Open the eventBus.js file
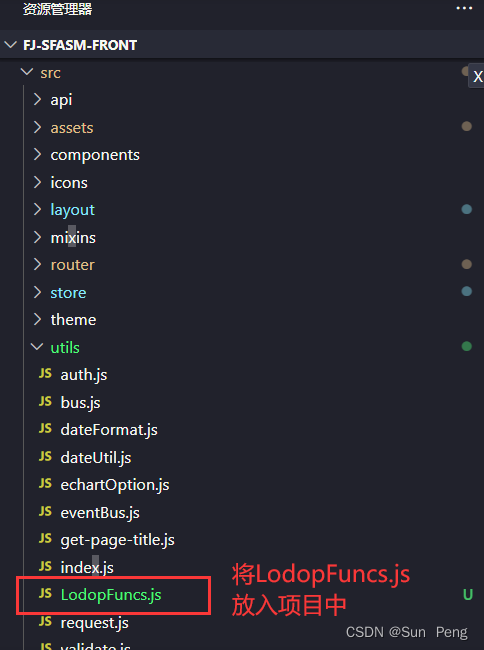This screenshot has width=484, height=650. coord(100,513)
